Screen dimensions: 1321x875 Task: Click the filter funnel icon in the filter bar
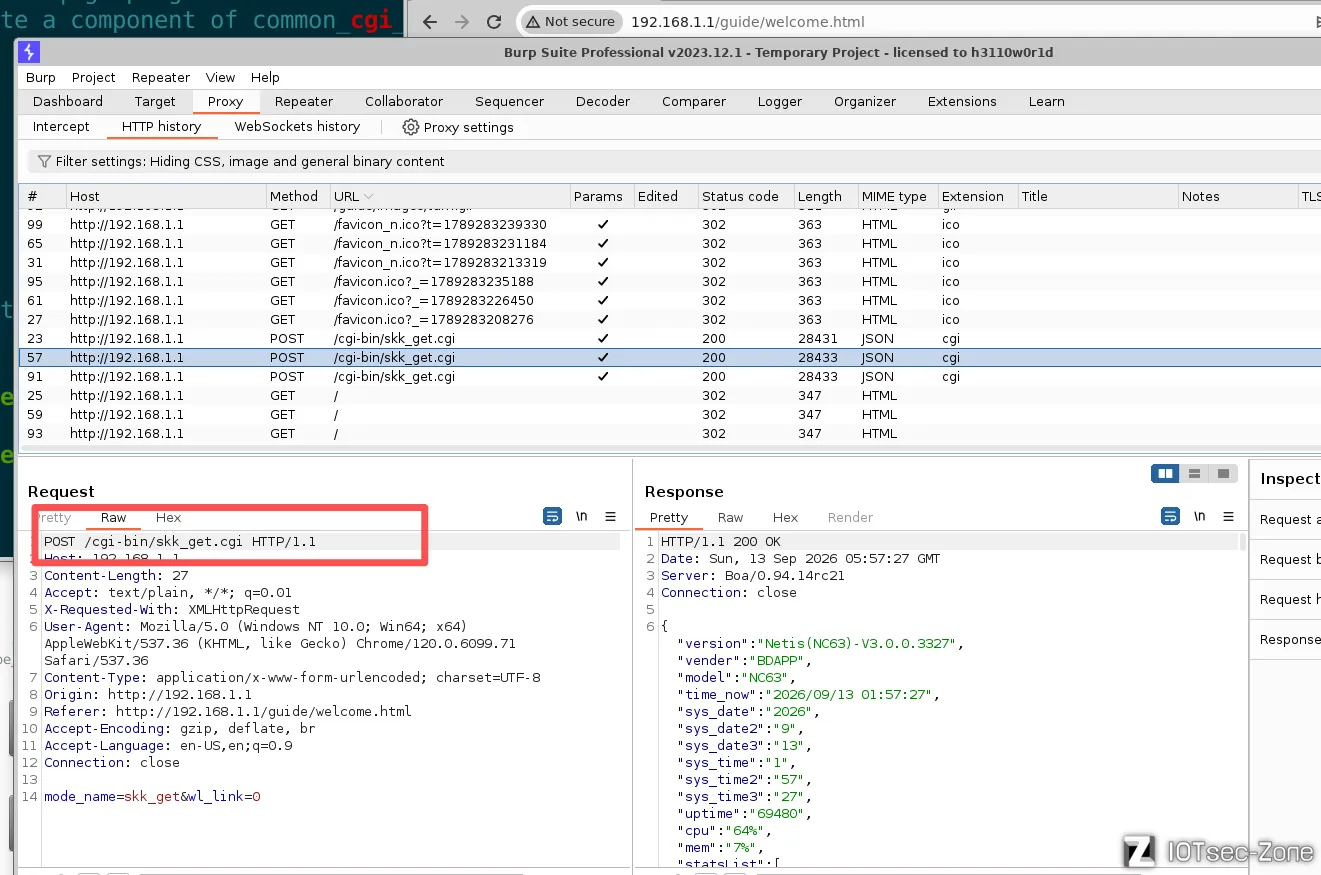(44, 161)
